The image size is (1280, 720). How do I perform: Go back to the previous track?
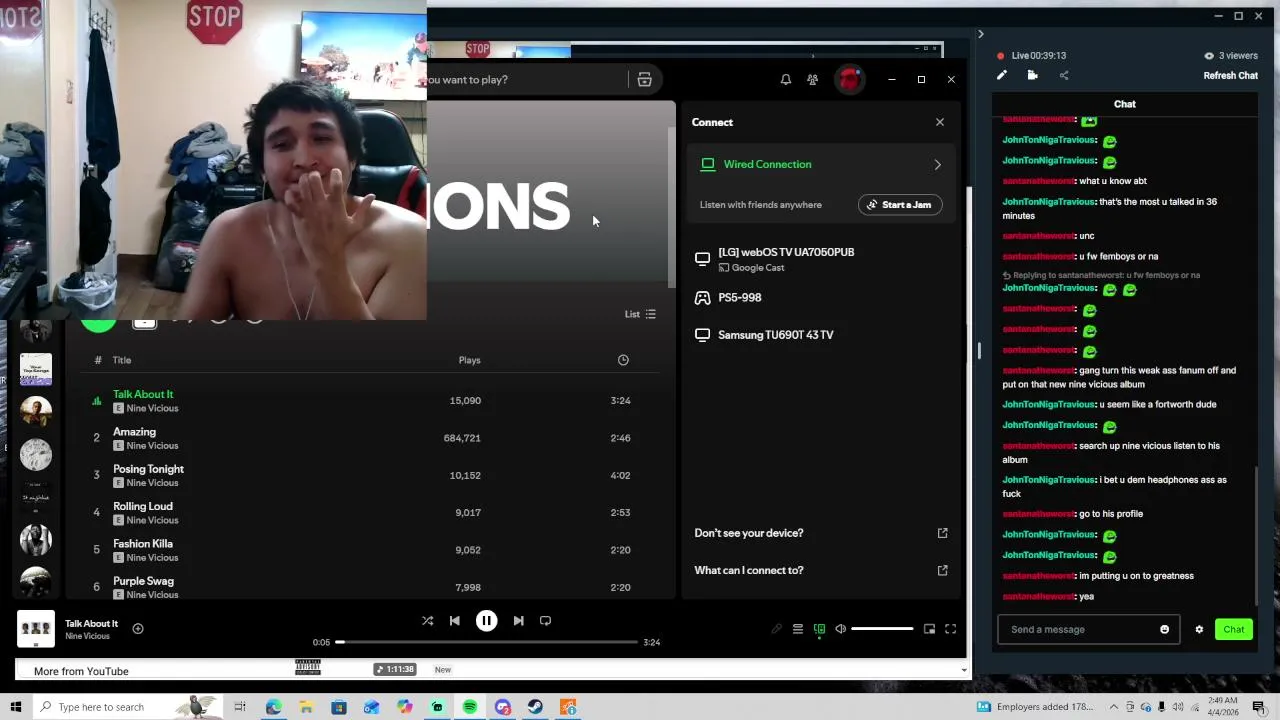[x=454, y=620]
